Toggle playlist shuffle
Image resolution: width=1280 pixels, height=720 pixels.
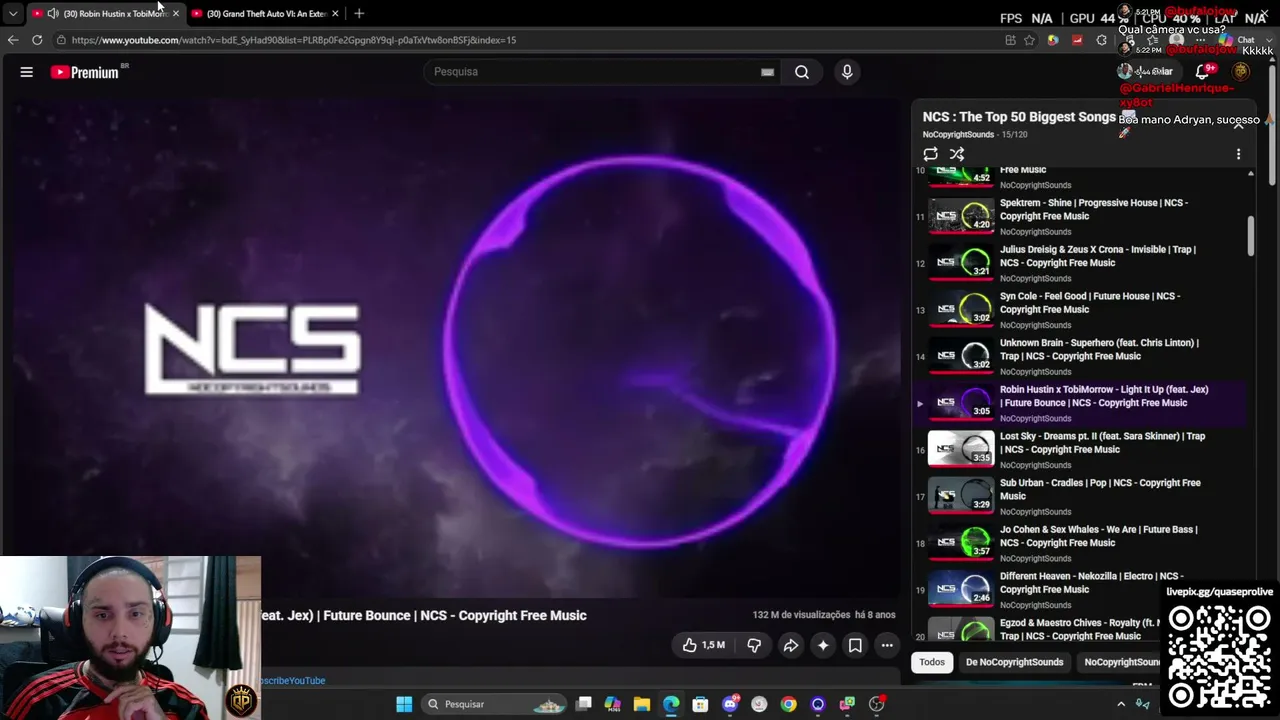coord(957,154)
